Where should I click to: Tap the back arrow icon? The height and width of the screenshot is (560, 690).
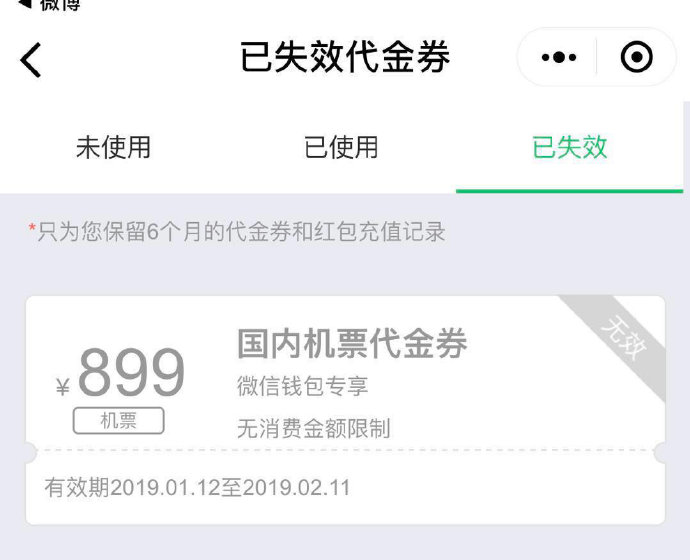tap(31, 60)
